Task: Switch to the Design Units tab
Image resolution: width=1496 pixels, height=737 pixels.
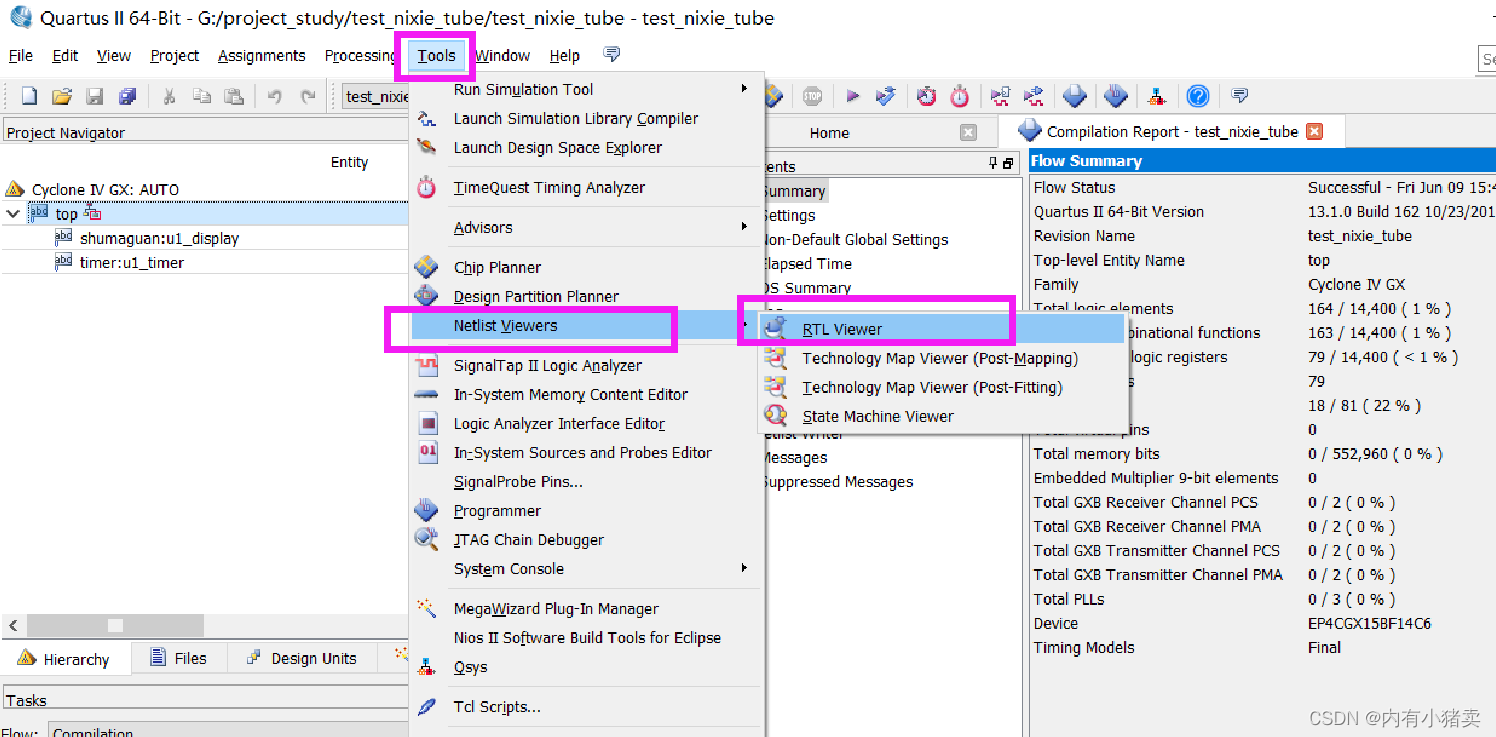Action: click(x=301, y=658)
